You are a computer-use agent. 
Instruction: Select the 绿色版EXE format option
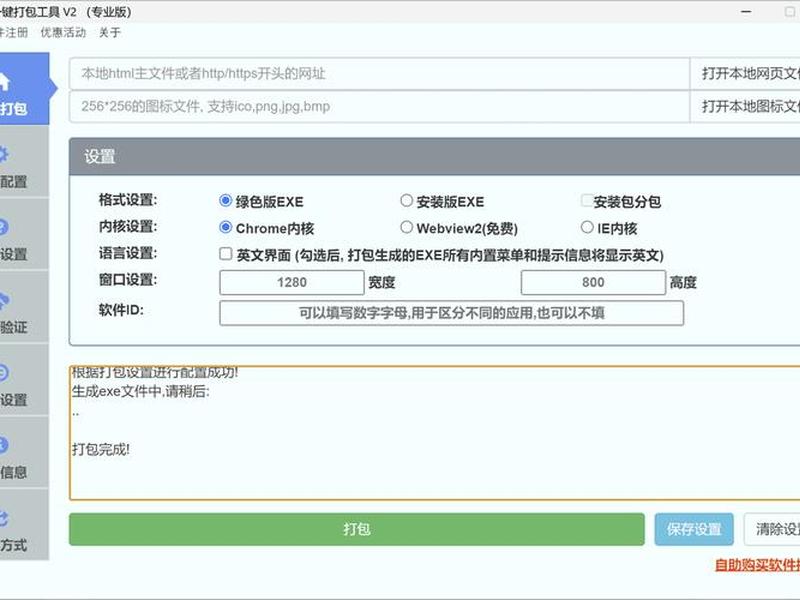(x=226, y=201)
